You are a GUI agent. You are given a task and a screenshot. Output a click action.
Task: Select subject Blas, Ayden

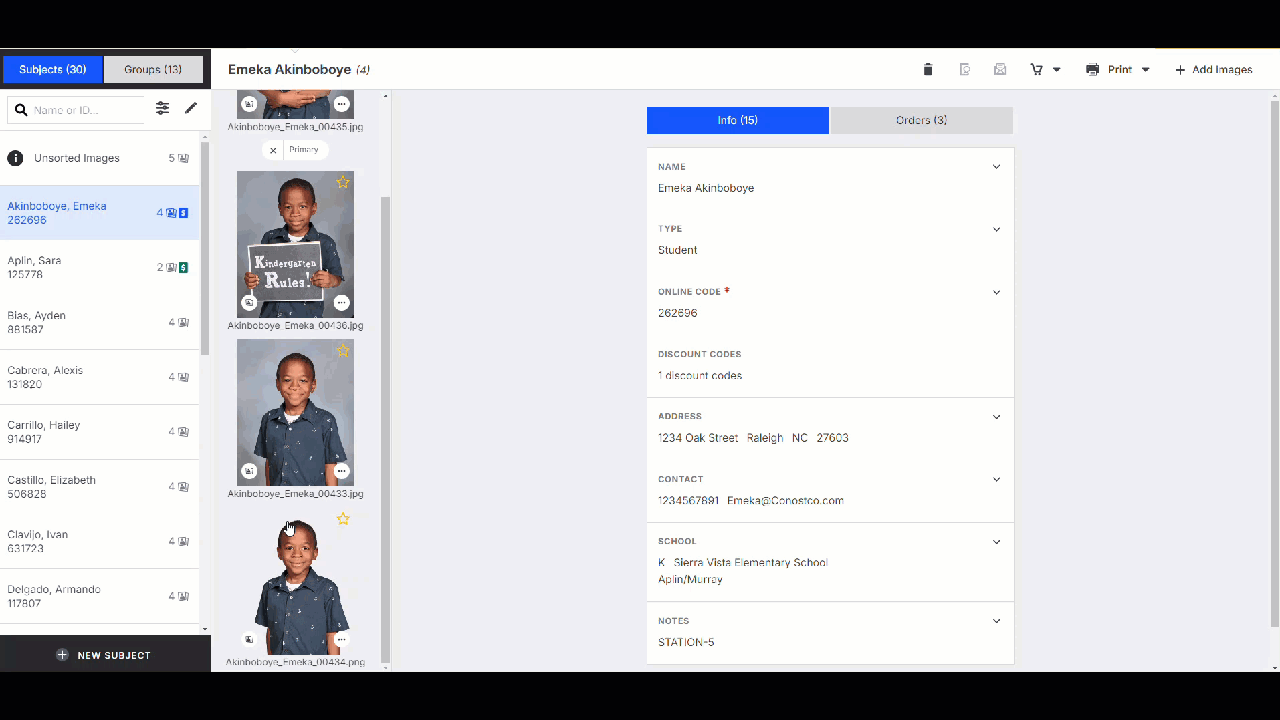coord(100,322)
